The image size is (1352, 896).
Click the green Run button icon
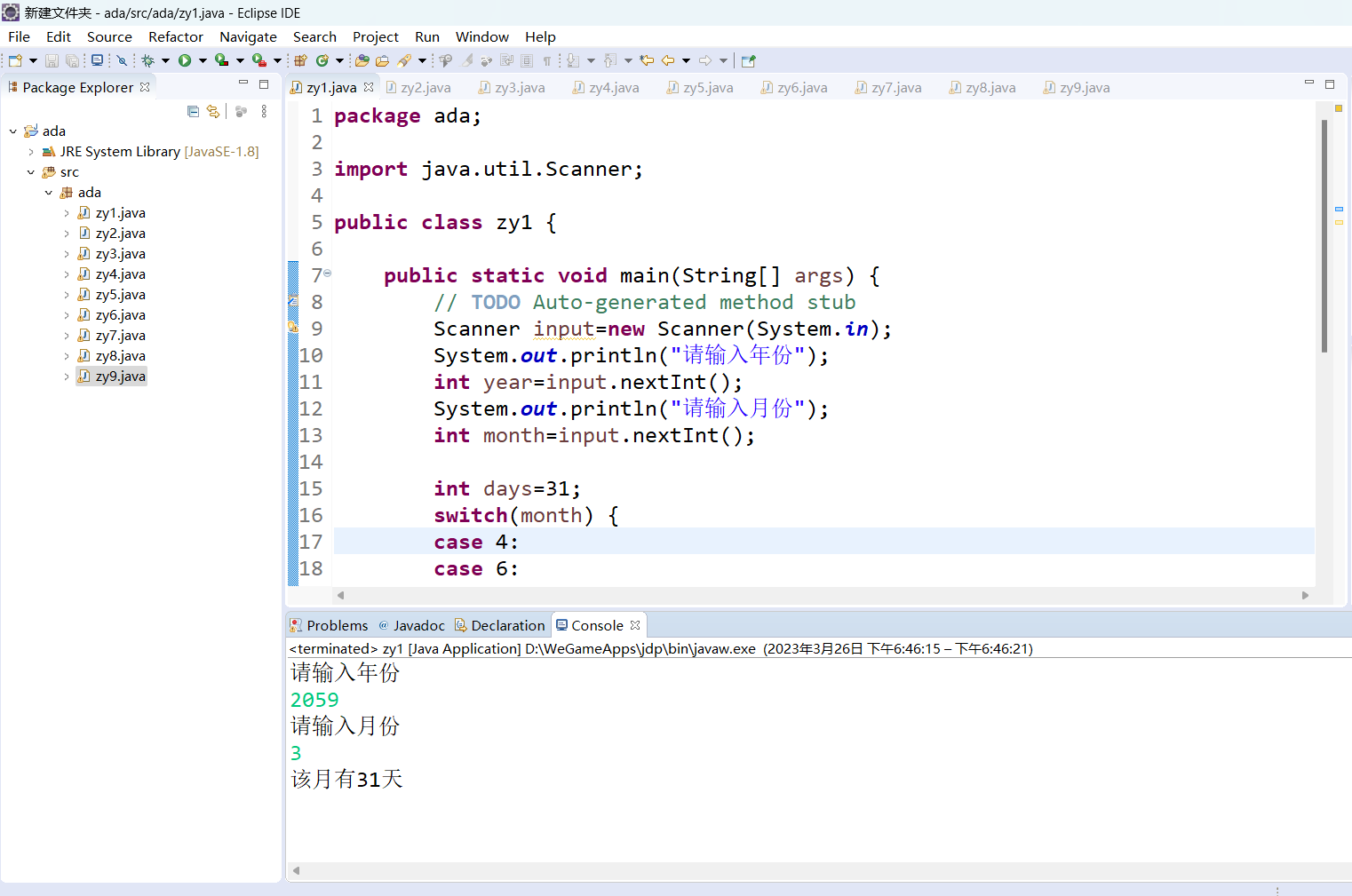point(185,60)
